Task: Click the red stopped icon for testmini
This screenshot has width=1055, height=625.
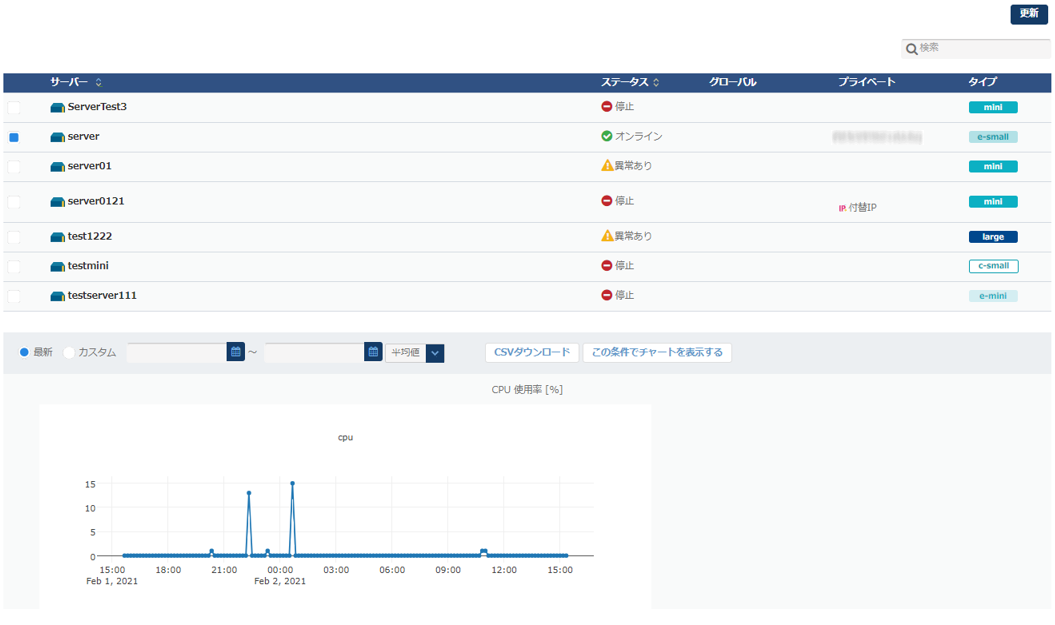Action: [x=607, y=266]
